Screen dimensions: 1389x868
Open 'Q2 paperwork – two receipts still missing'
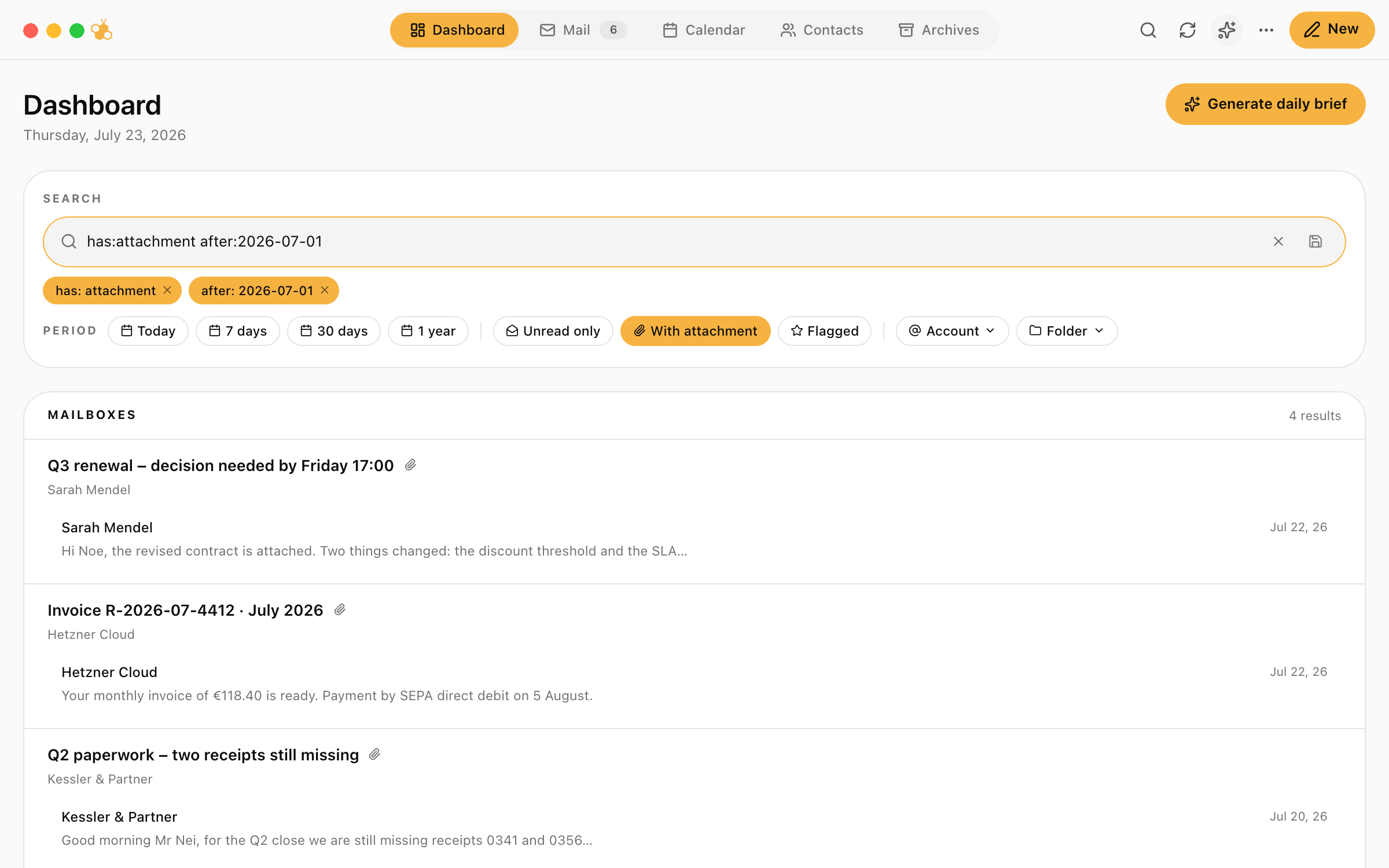203,755
